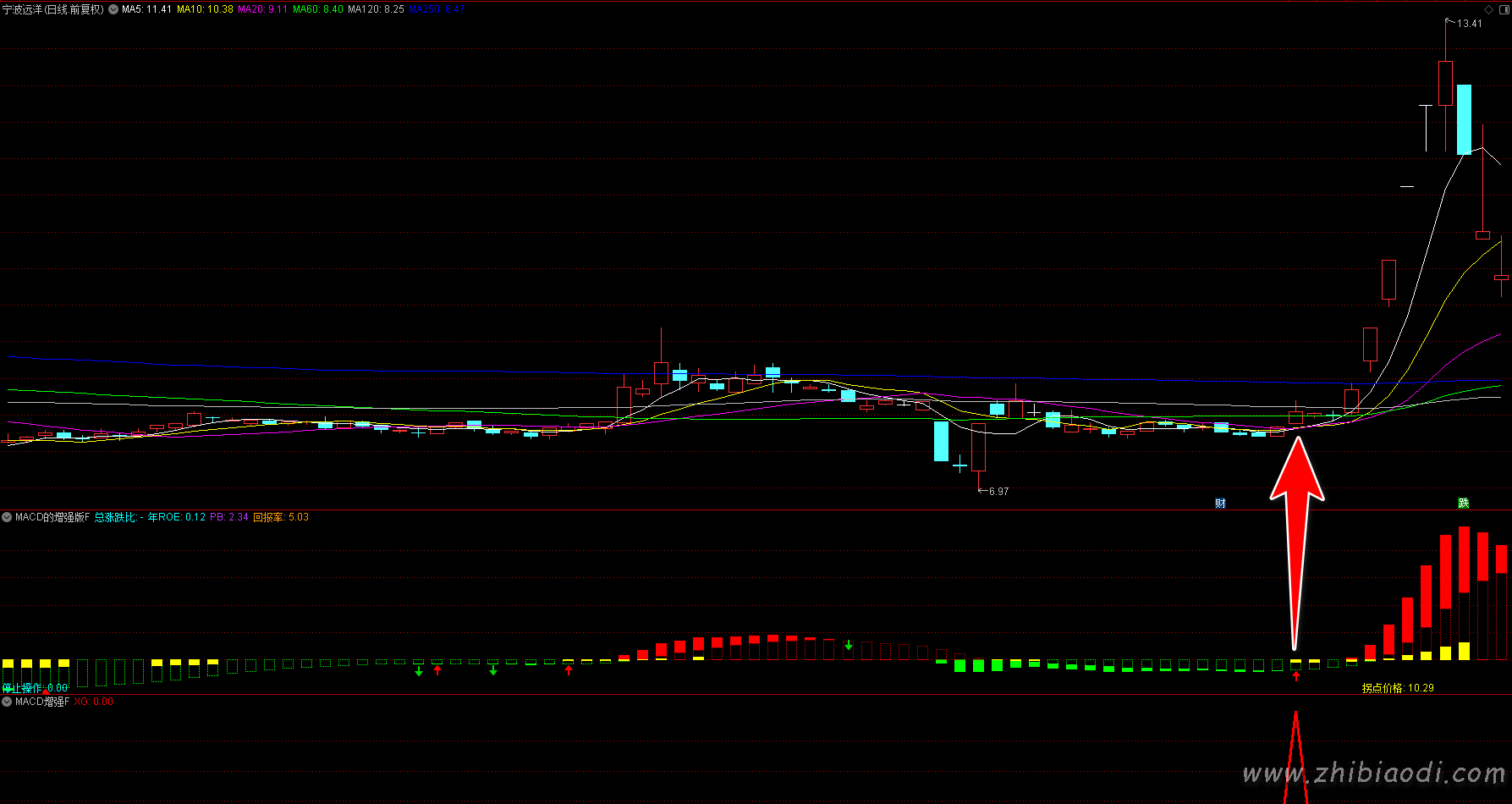Screen dimensions: 1512x804
Task: Open the MACD增强F indicator dropdown
Action: [8, 702]
